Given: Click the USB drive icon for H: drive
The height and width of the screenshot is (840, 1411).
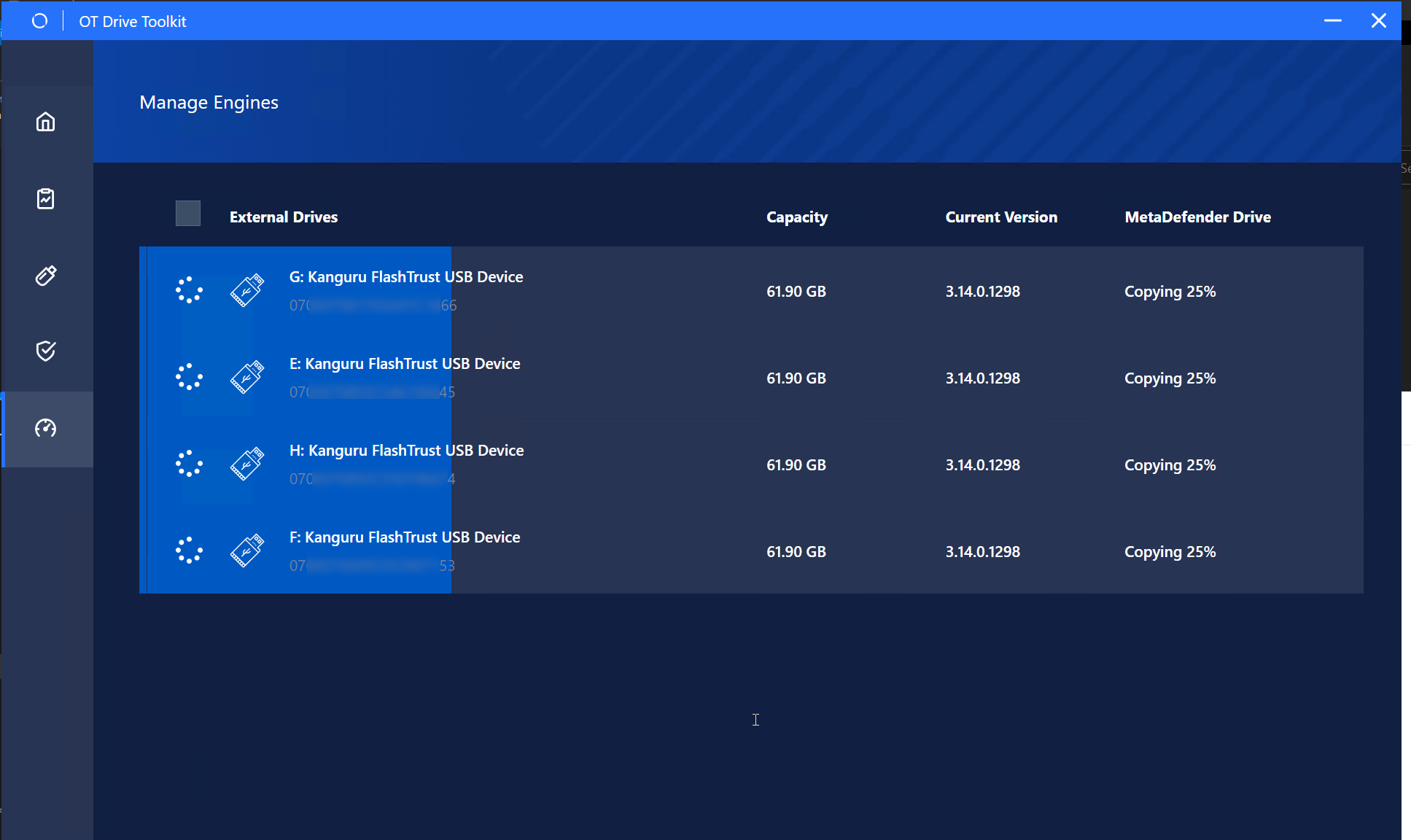Looking at the screenshot, I should point(247,464).
